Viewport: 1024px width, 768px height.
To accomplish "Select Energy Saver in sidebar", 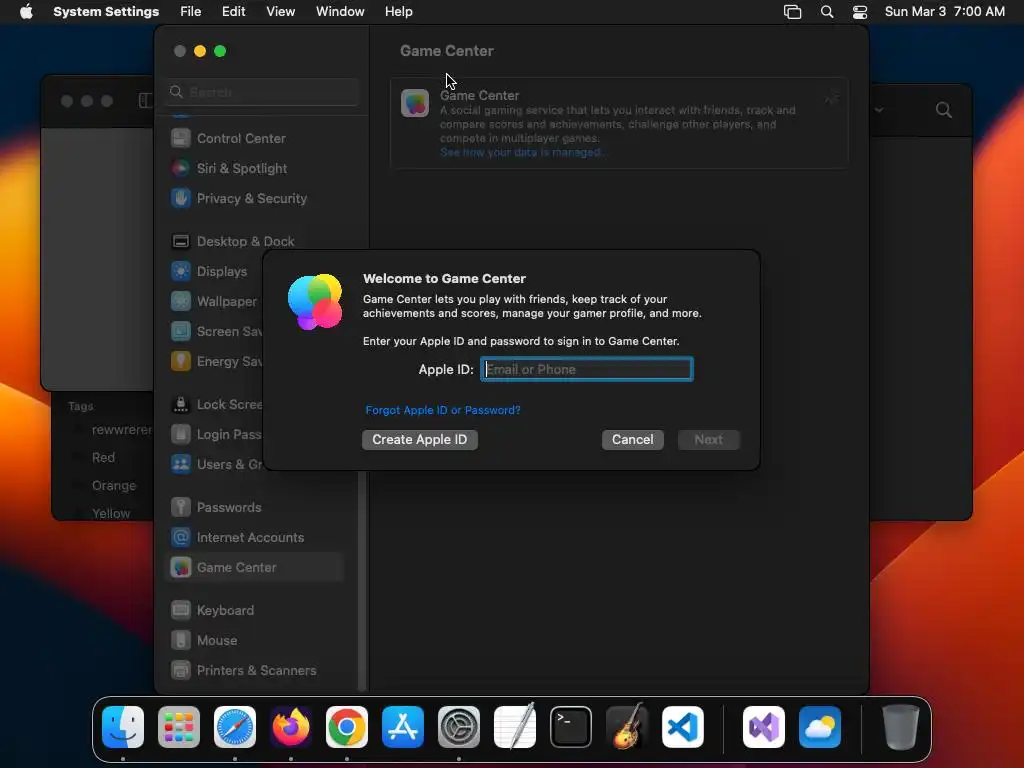I will pos(214,362).
